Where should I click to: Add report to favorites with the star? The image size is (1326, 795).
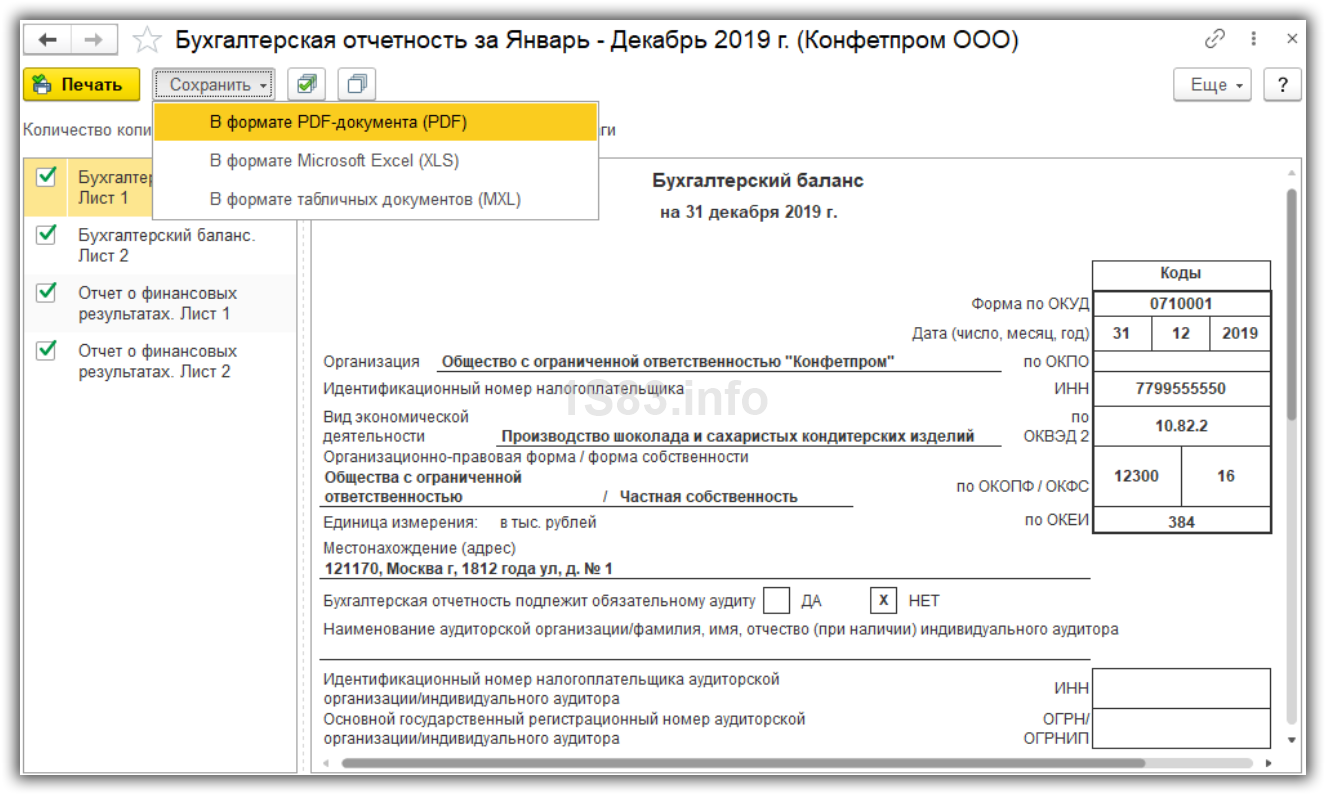(x=147, y=40)
